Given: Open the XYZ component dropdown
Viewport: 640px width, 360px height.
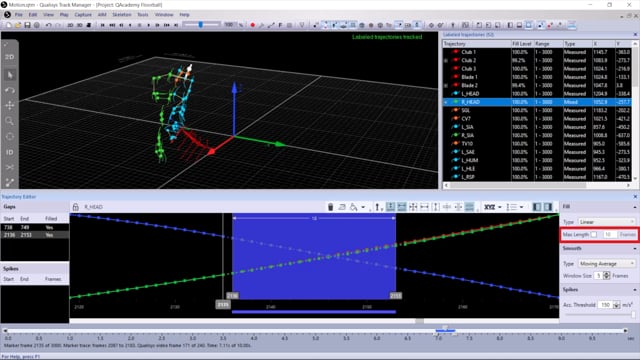Looking at the screenshot, I should point(492,207).
